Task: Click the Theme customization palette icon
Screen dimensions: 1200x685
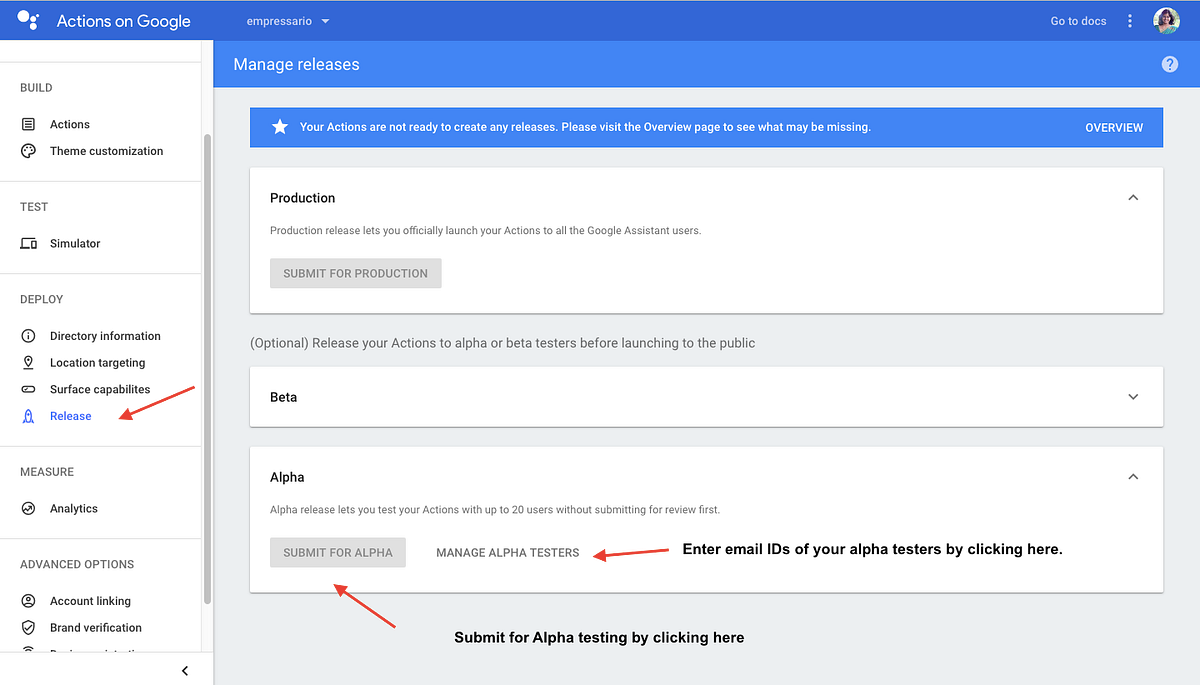Action: tap(29, 151)
